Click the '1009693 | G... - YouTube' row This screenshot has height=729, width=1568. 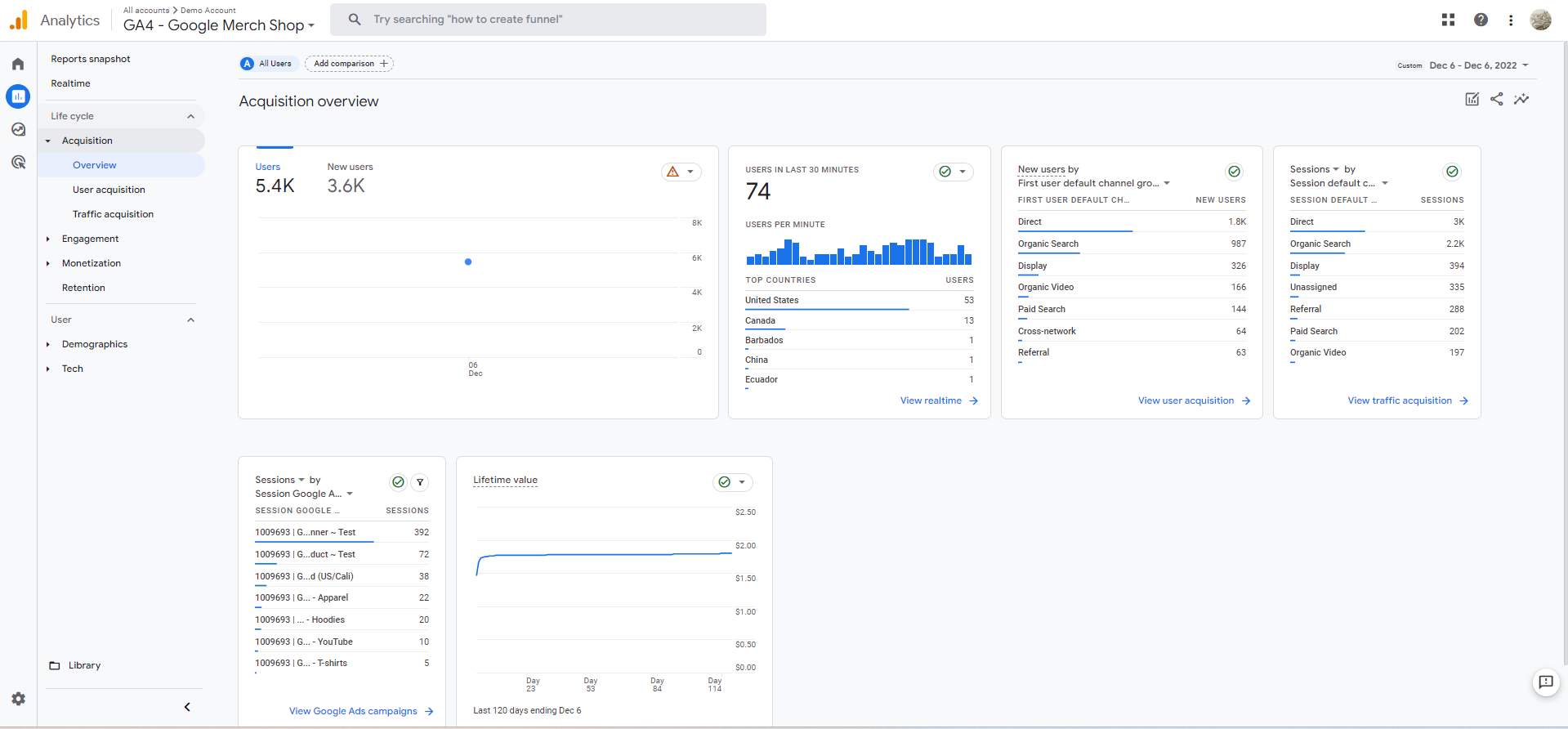click(x=342, y=642)
